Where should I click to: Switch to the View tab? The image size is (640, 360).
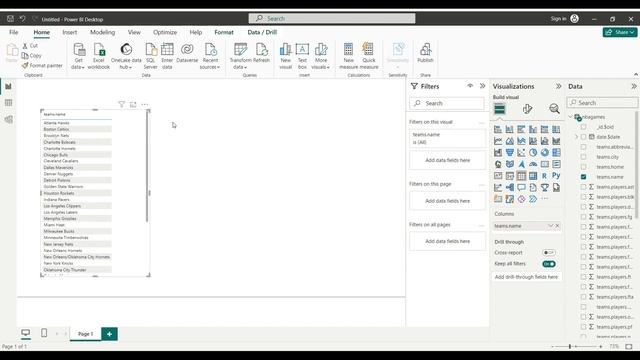(x=134, y=32)
